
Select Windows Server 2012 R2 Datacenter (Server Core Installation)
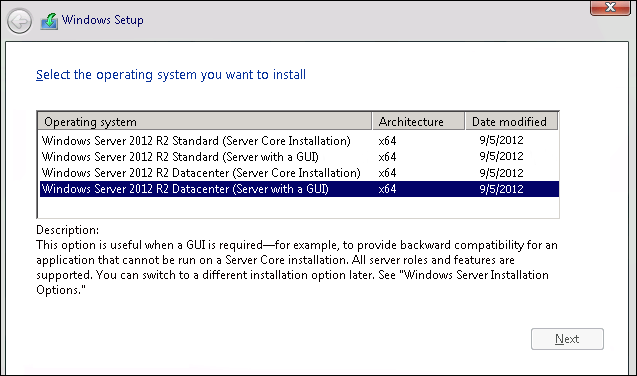click(x=299, y=173)
